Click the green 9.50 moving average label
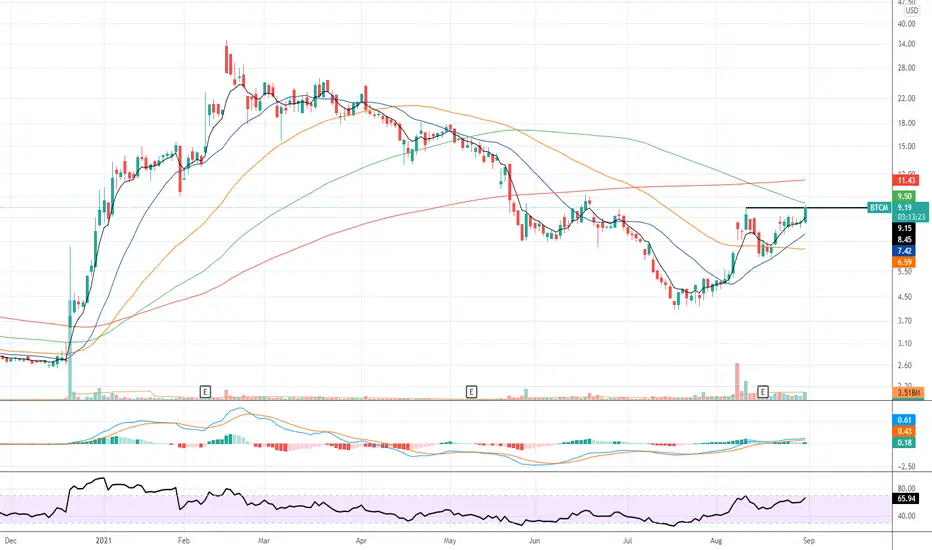 point(904,196)
